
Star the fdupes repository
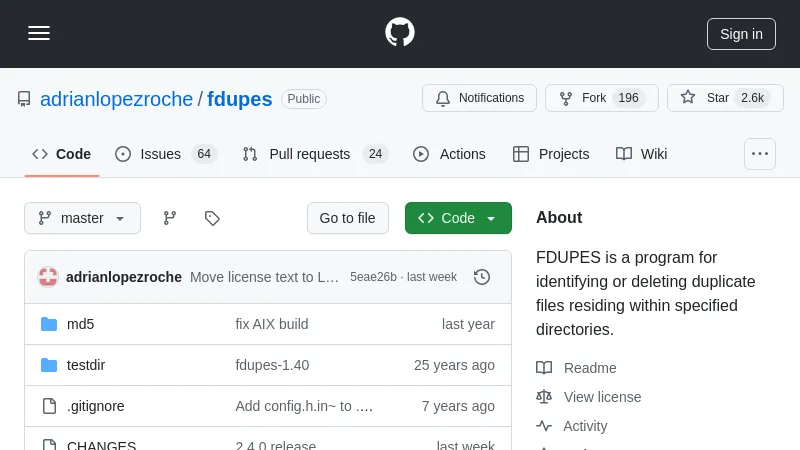tap(724, 98)
